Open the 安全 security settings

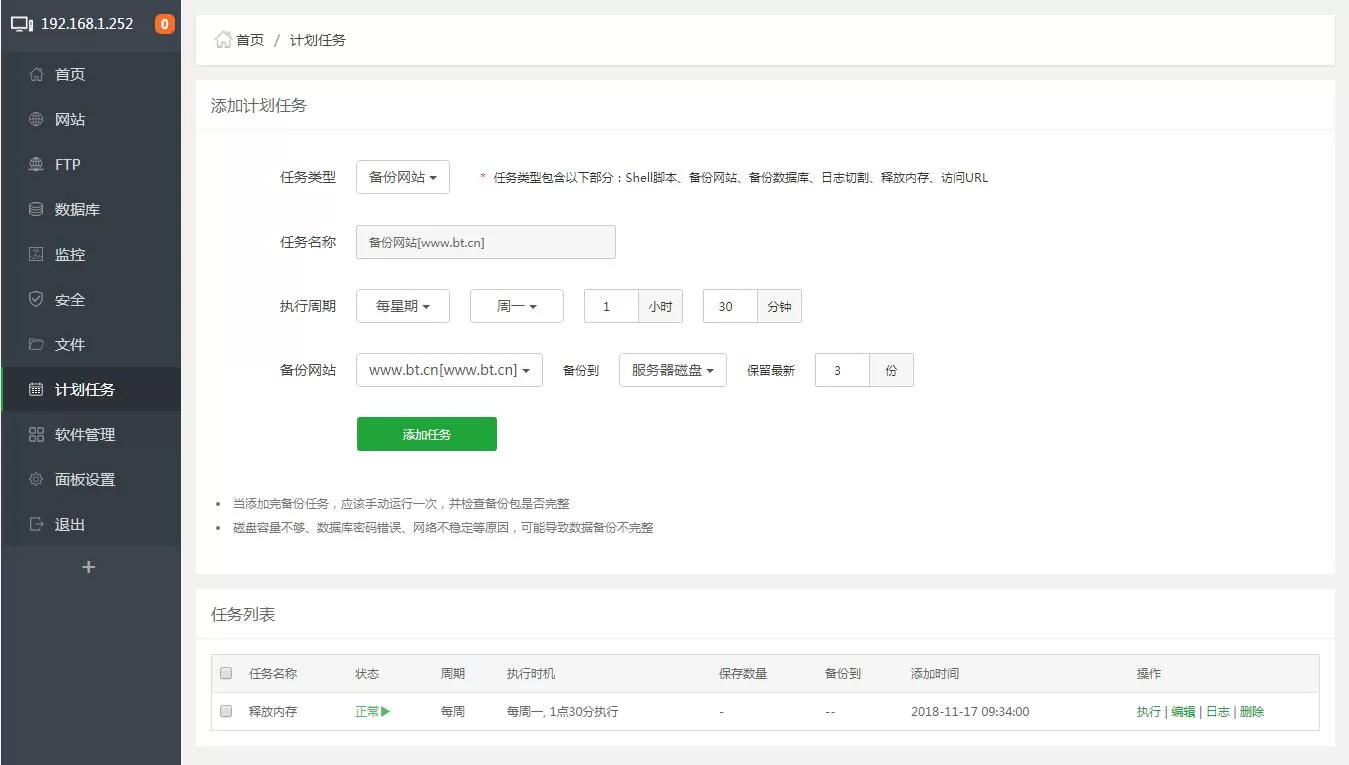70,299
